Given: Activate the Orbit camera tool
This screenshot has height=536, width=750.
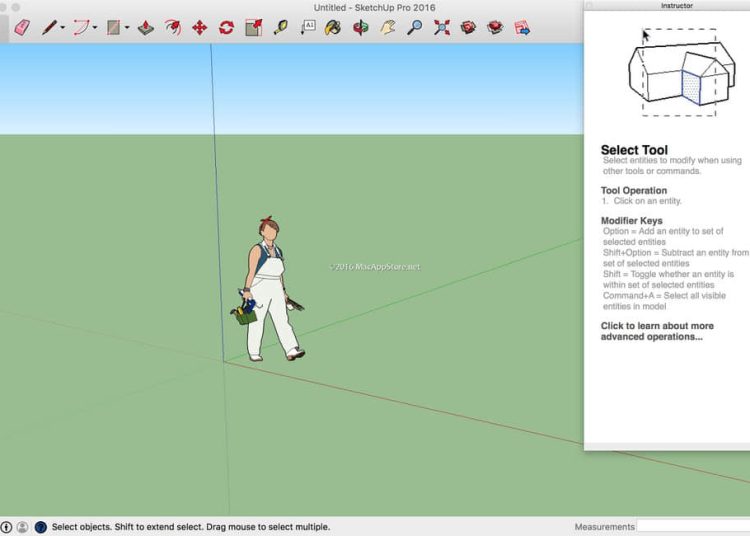Looking at the screenshot, I should pyautogui.click(x=361, y=28).
